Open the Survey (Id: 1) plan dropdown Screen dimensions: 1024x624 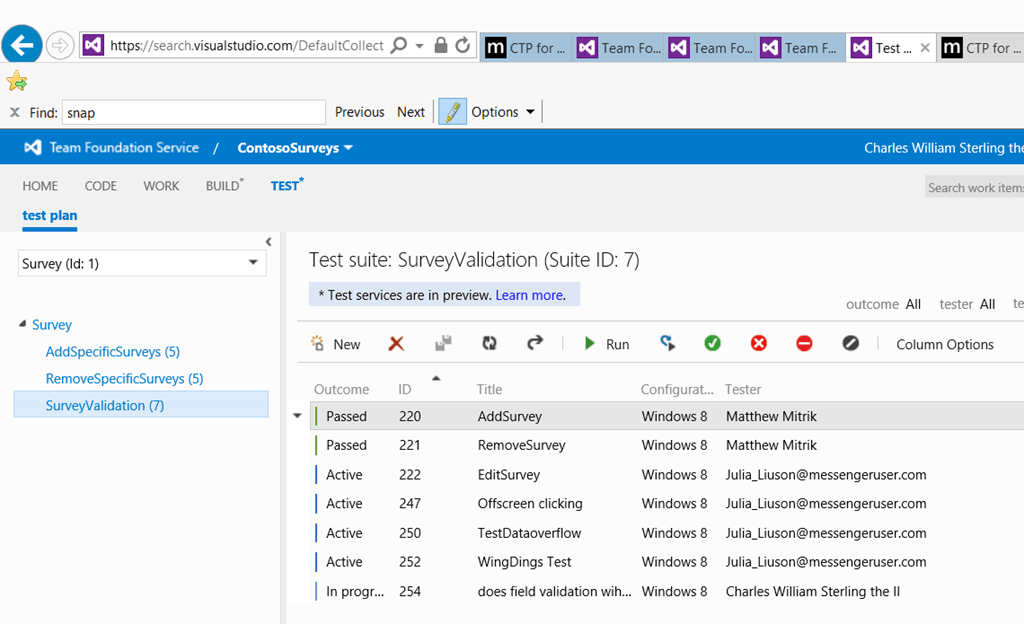pos(142,263)
